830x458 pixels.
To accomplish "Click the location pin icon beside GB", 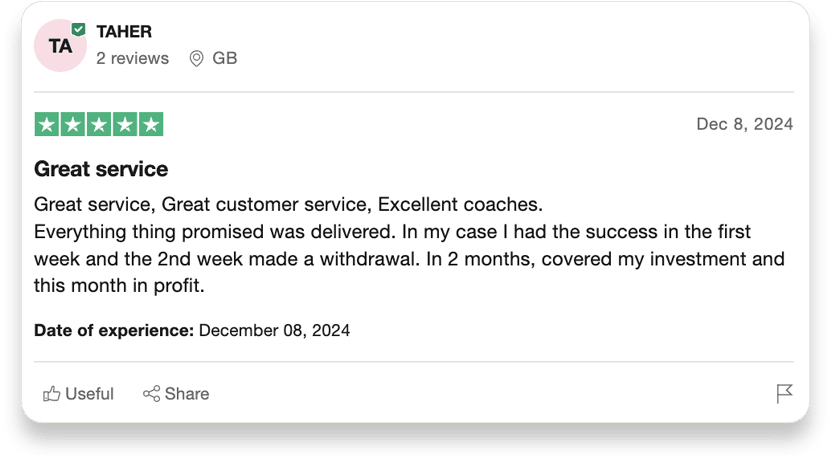I will 196,58.
